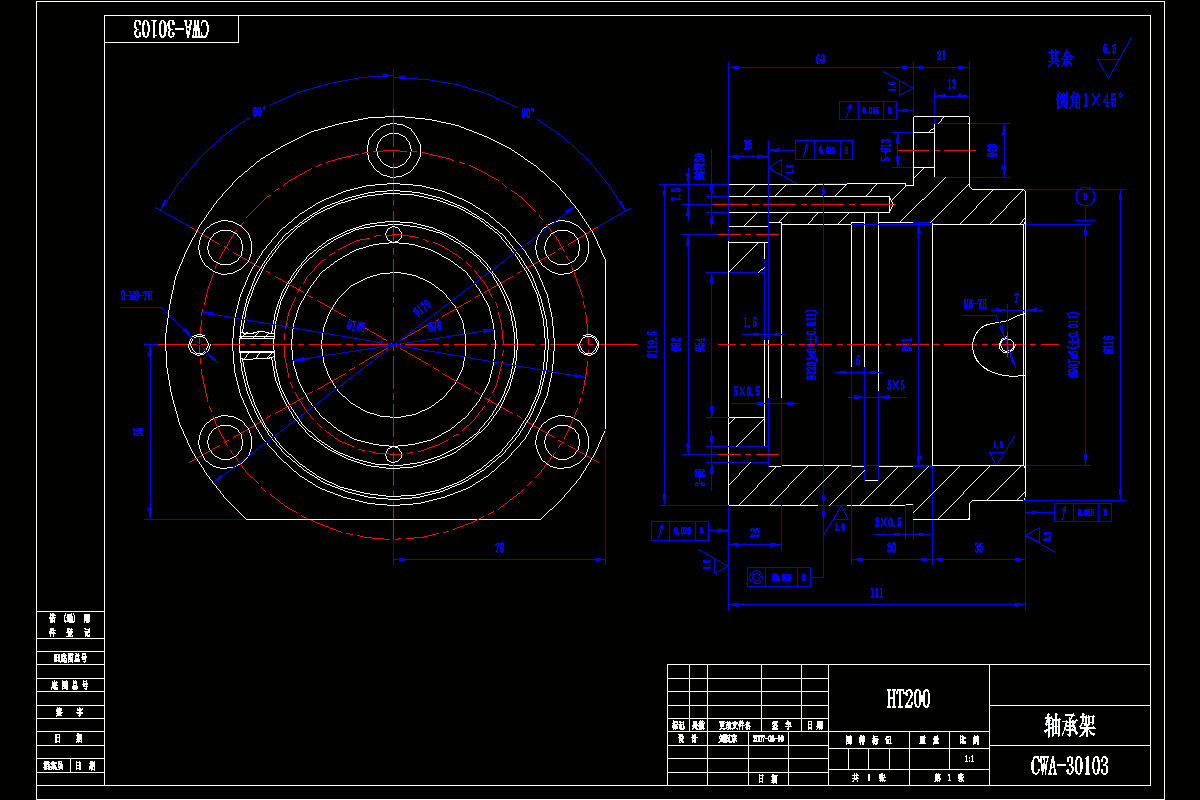This screenshot has height=800, width=1200.
Task: Select the Ø20 counterbore dimension
Action: (x=992, y=150)
